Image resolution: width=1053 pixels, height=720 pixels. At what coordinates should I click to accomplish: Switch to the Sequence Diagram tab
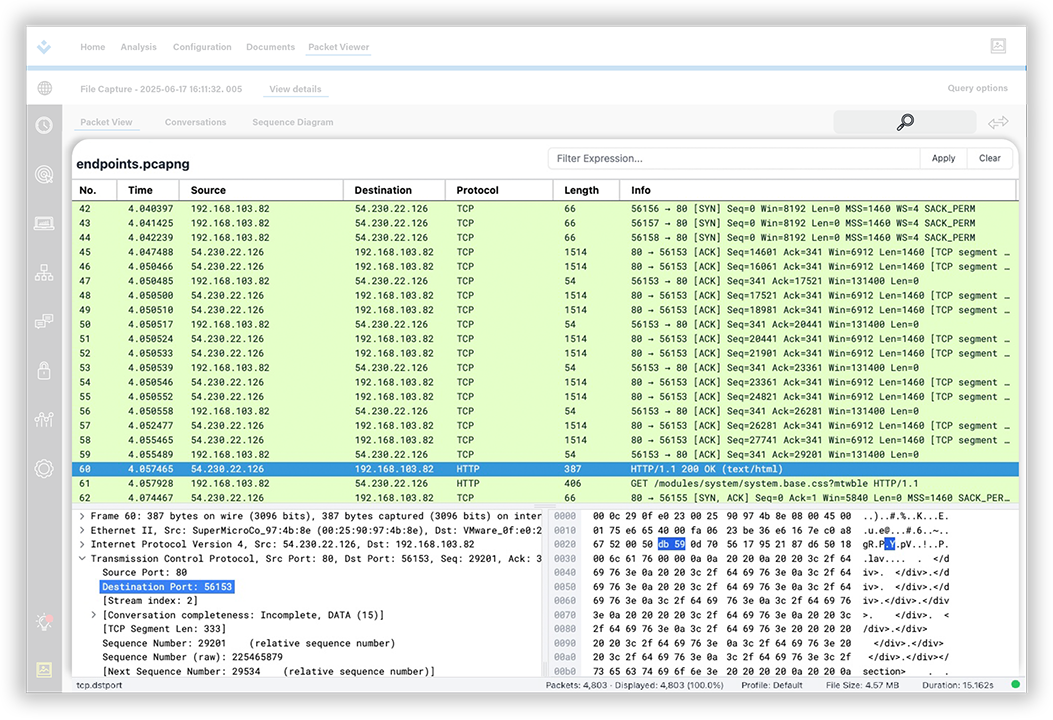pyautogui.click(x=293, y=122)
